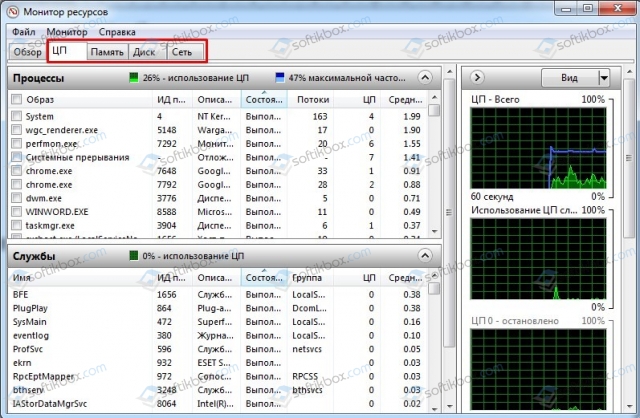This screenshot has width=640, height=418.
Task: Check the taskmgr.exe checkbox
Action: pyautogui.click(x=16, y=225)
